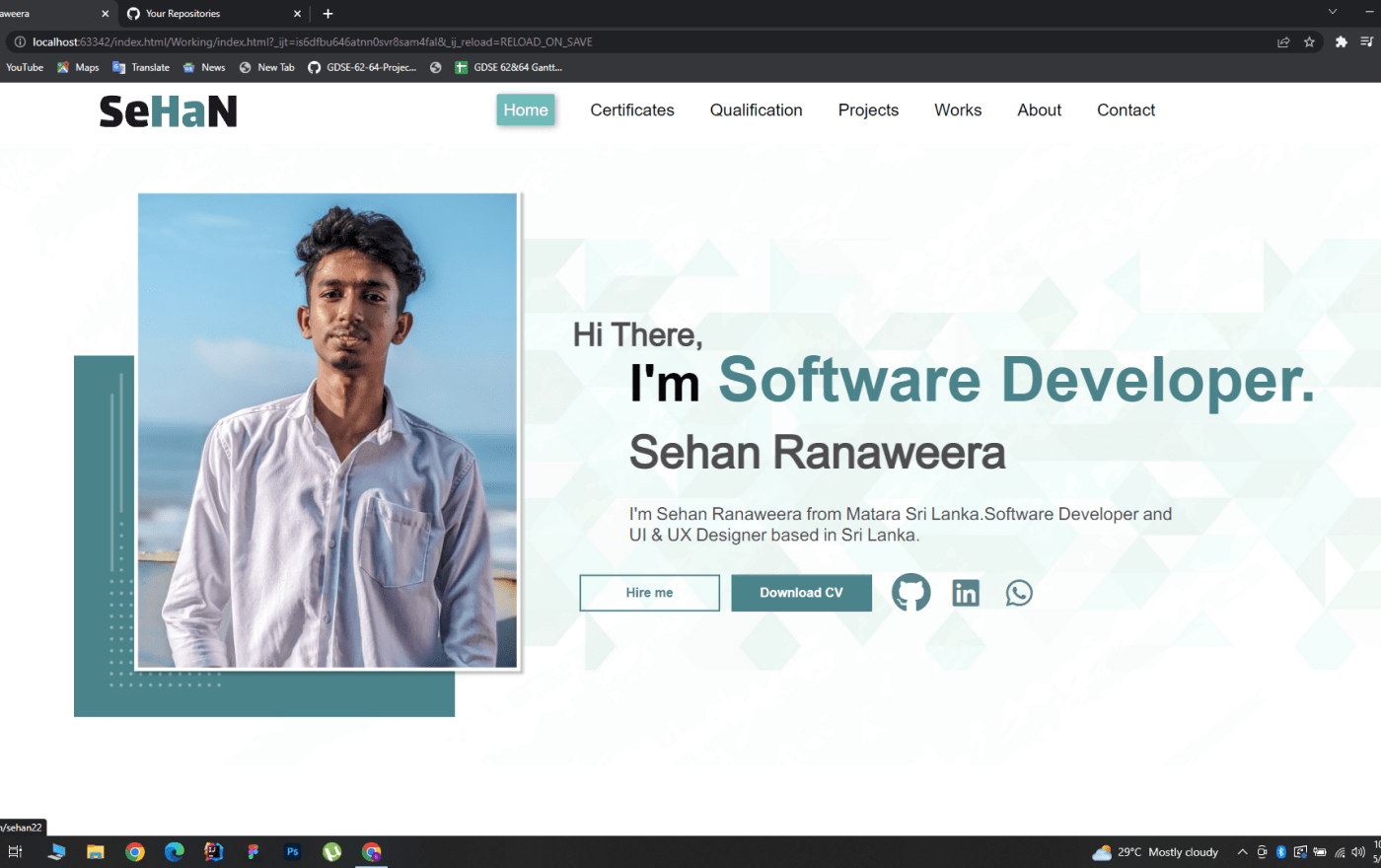Click the Meet Now camera tray icon
This screenshot has width=1381, height=868.
click(1262, 852)
